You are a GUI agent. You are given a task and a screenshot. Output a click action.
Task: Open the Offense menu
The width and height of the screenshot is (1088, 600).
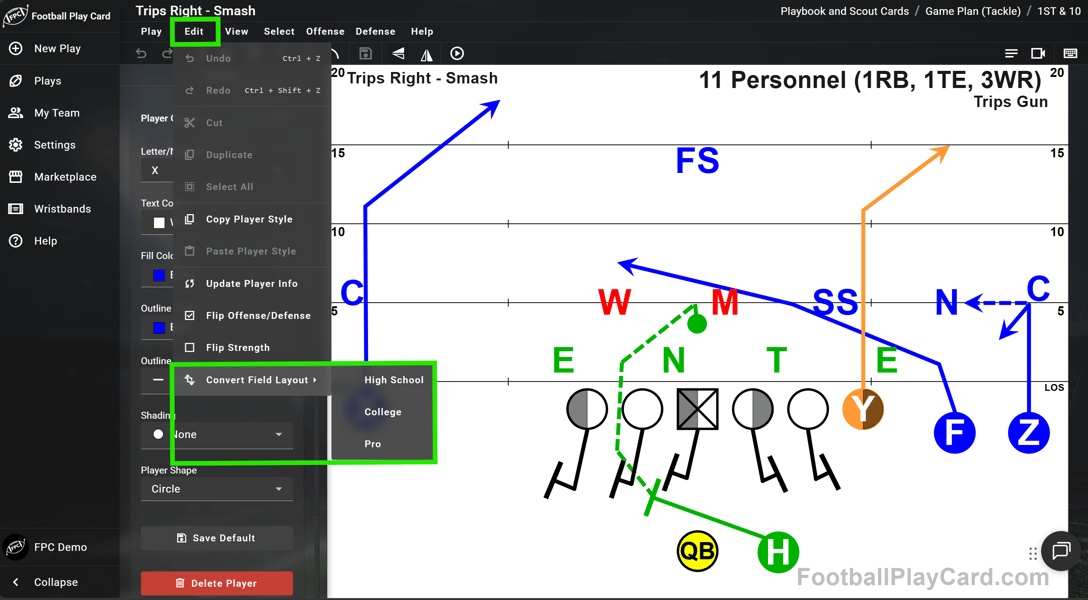coord(325,31)
